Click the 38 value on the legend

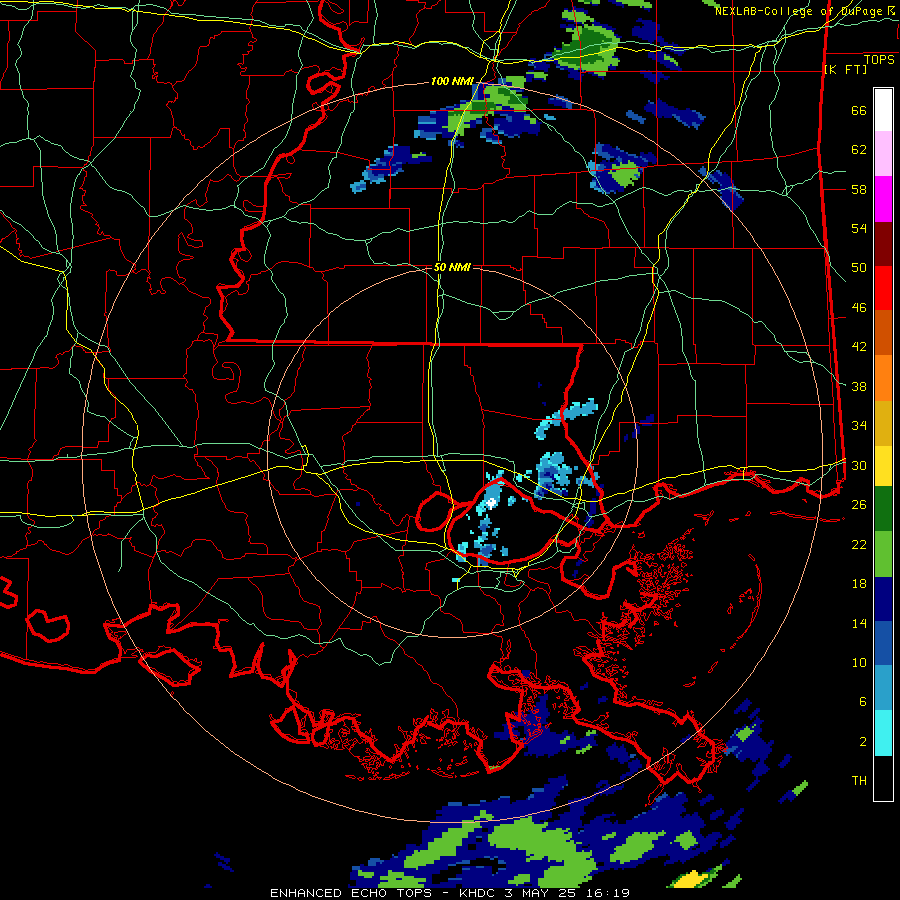[x=859, y=386]
